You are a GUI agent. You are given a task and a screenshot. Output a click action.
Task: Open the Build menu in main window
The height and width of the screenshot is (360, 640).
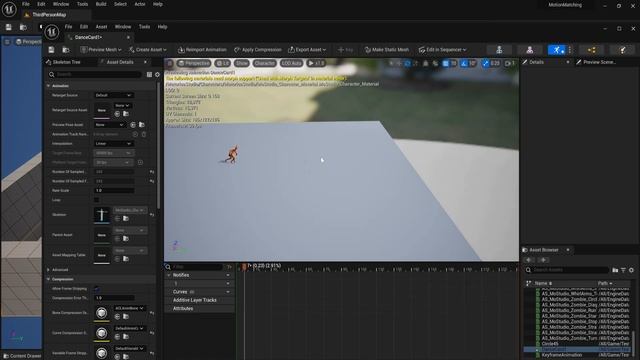point(101,4)
